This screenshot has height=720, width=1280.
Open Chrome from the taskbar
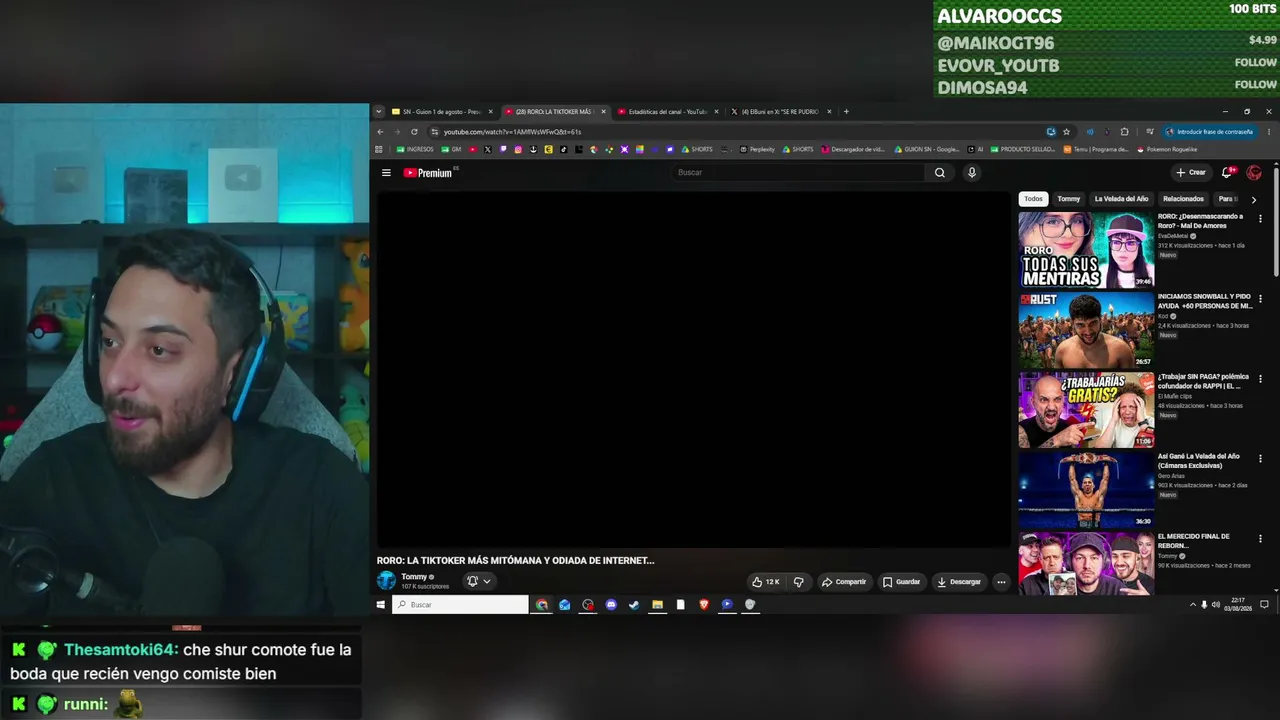tap(542, 605)
